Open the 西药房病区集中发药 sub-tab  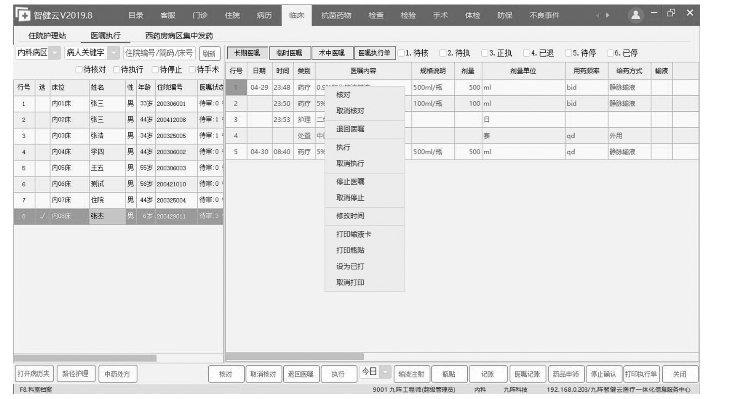click(x=179, y=35)
